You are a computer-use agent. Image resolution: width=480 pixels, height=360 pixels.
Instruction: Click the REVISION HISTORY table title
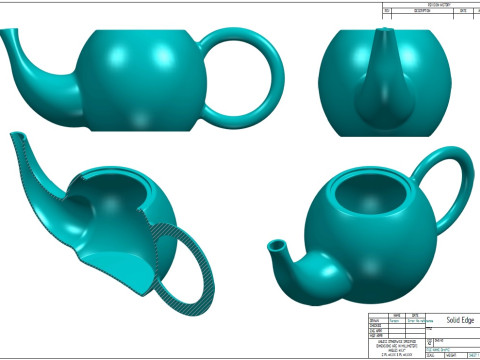click(x=439, y=5)
